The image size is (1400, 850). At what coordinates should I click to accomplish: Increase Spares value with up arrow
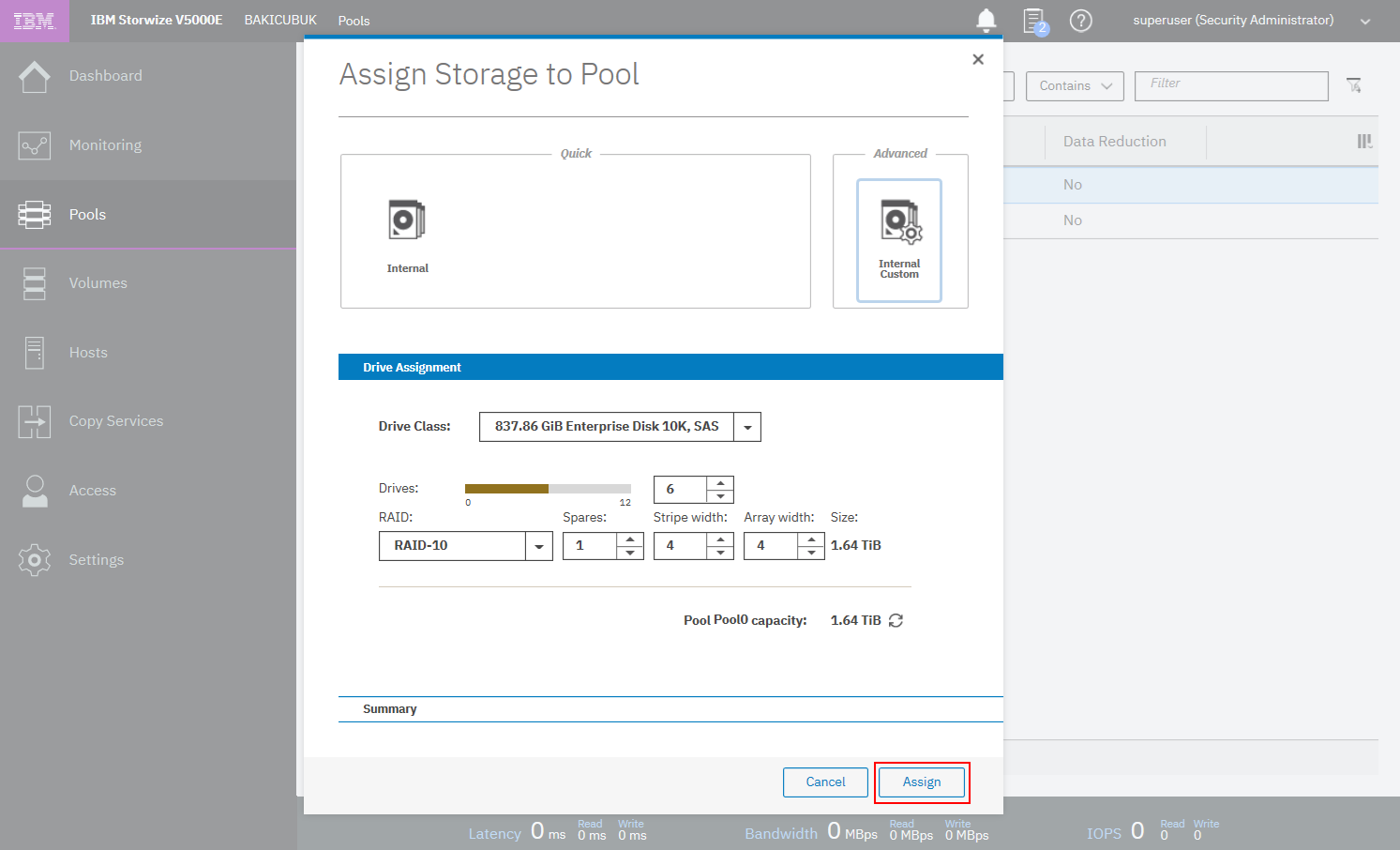tap(630, 539)
